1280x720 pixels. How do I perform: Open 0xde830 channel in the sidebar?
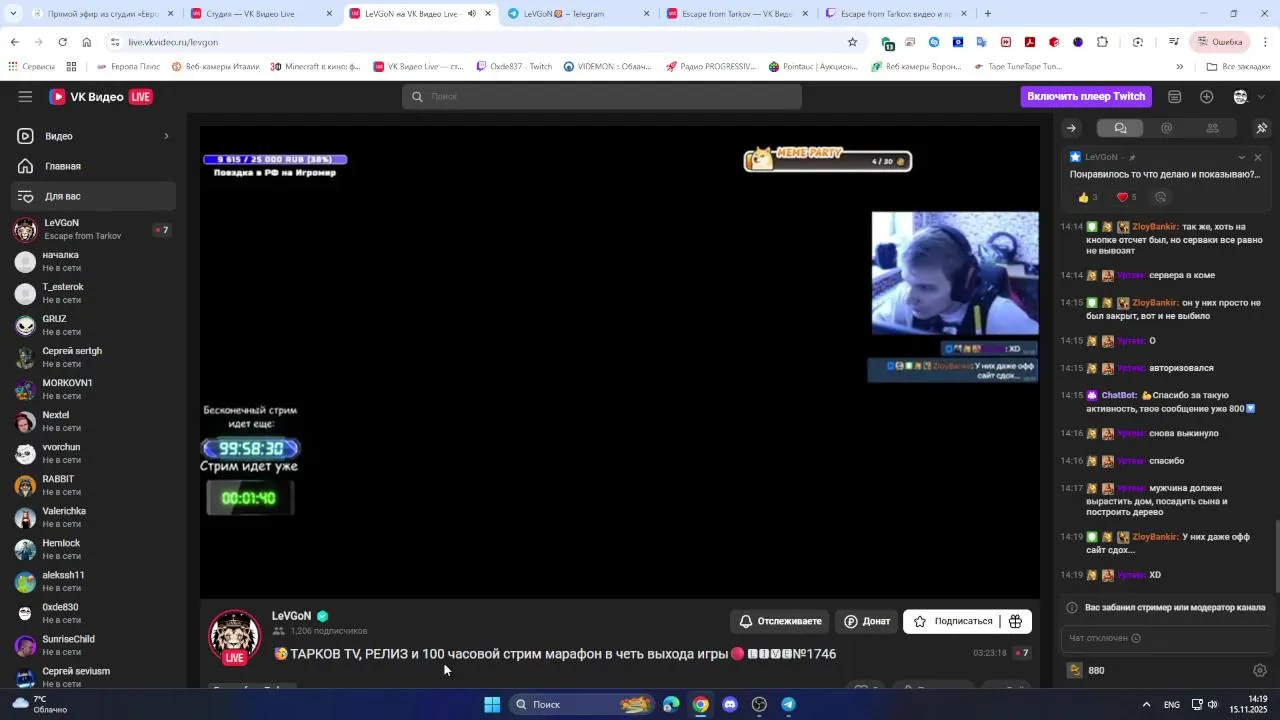coord(94,613)
